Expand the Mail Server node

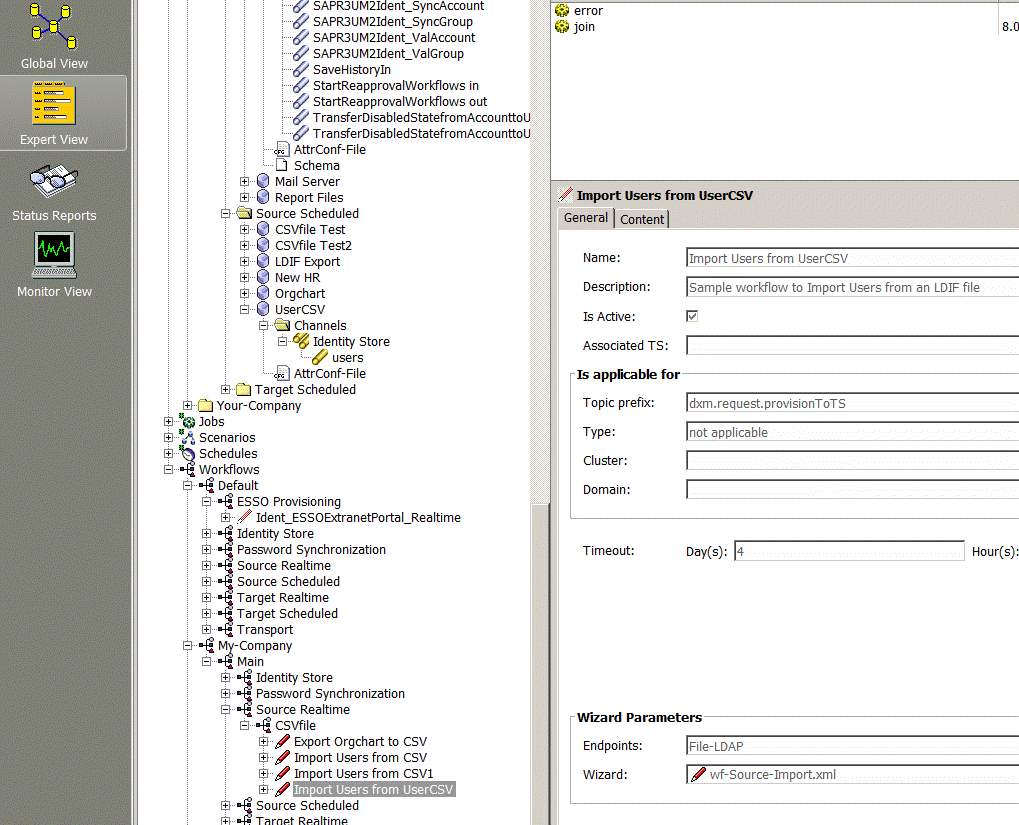point(245,181)
